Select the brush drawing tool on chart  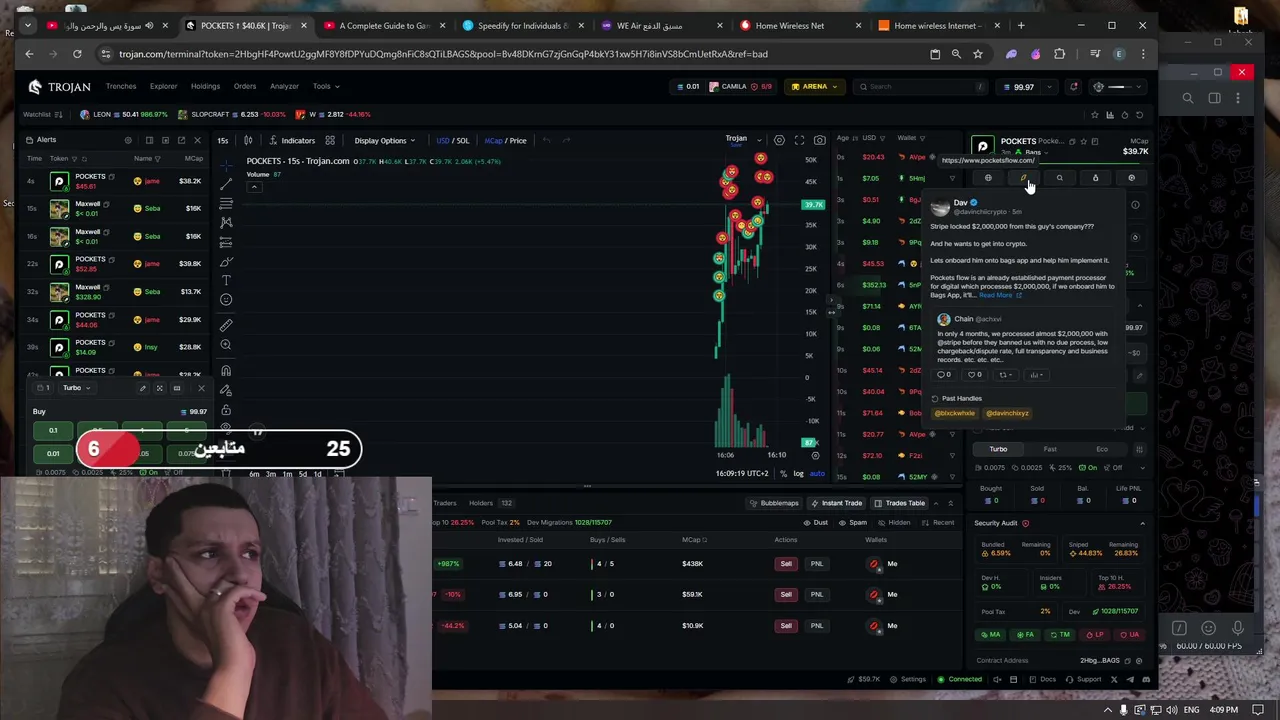click(x=226, y=261)
